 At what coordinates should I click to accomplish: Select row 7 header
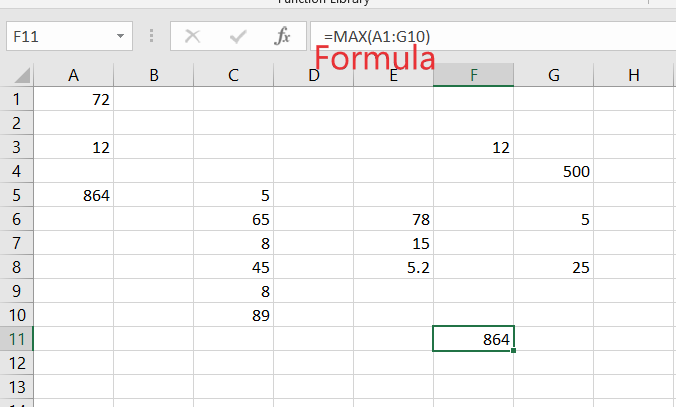pyautogui.click(x=17, y=243)
